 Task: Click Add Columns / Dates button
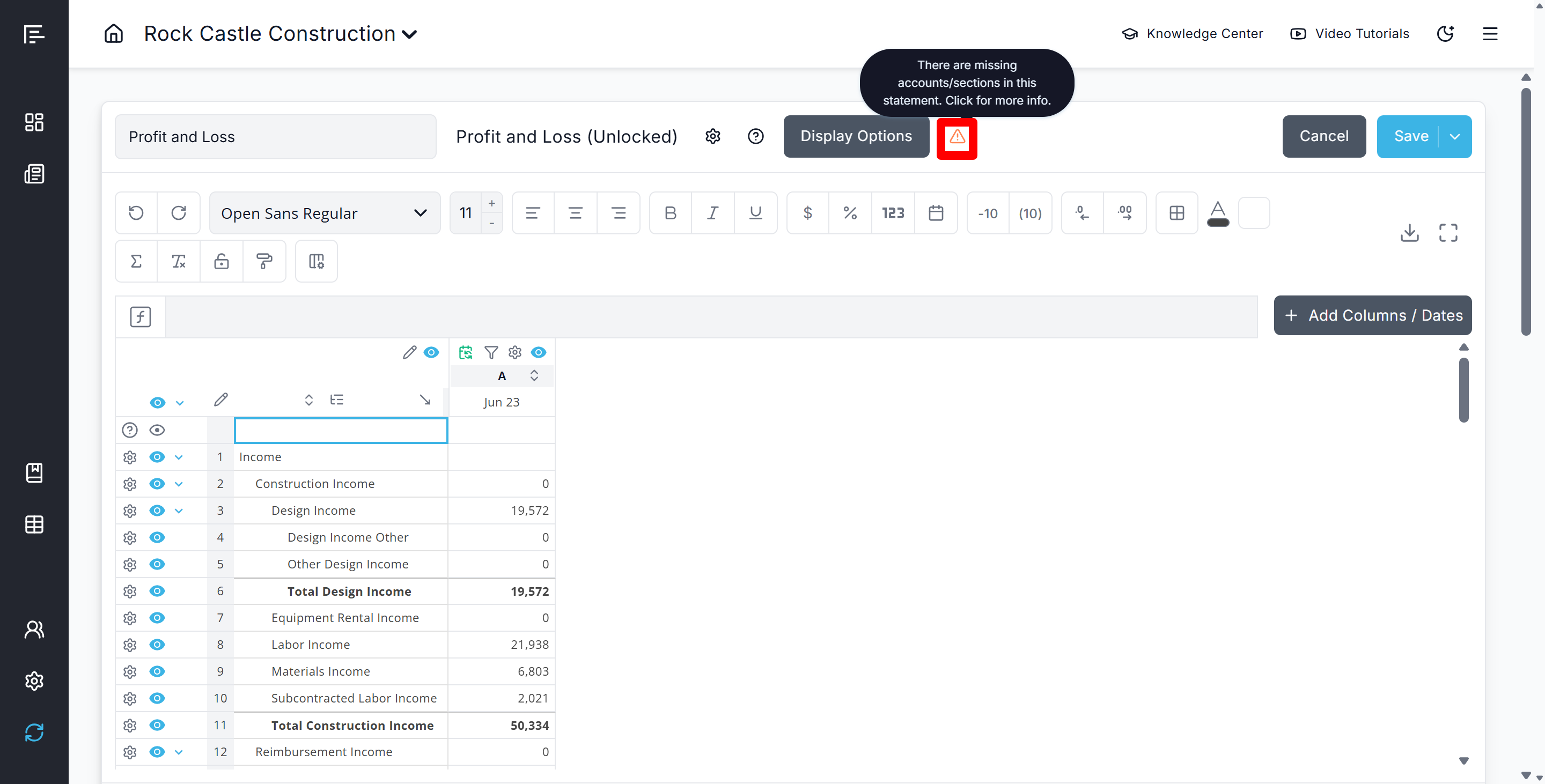tap(1372, 315)
